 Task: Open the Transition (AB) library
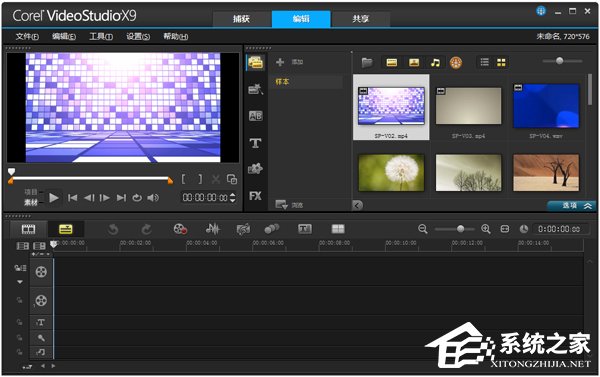click(256, 116)
